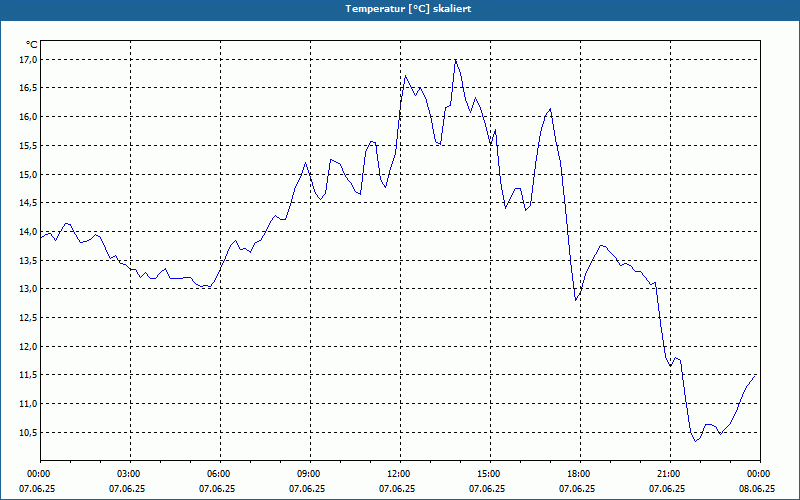Click the curve's lowest point after 21:00

click(695, 441)
